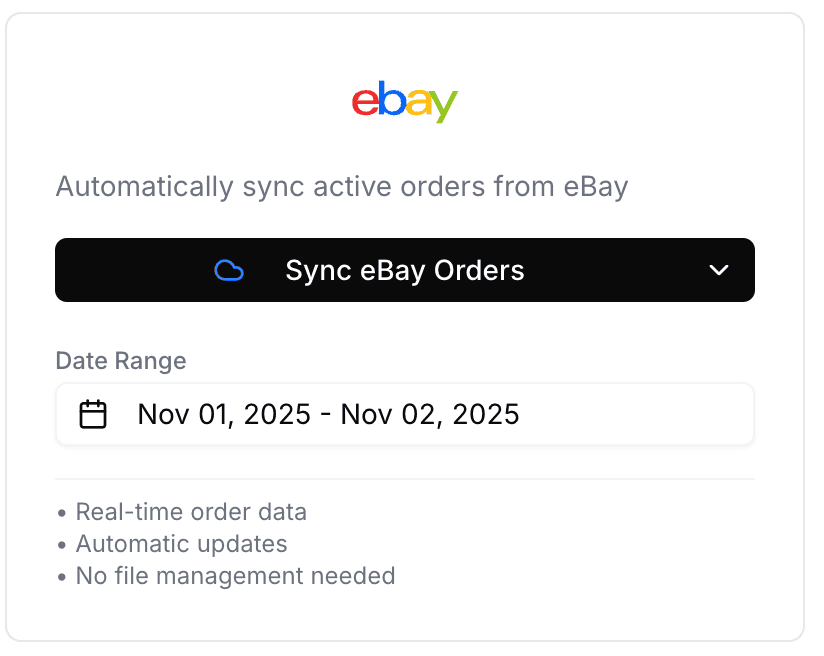Click the 'No file management needed' bullet
The height and width of the screenshot is (656, 824).
pyautogui.click(x=235, y=576)
